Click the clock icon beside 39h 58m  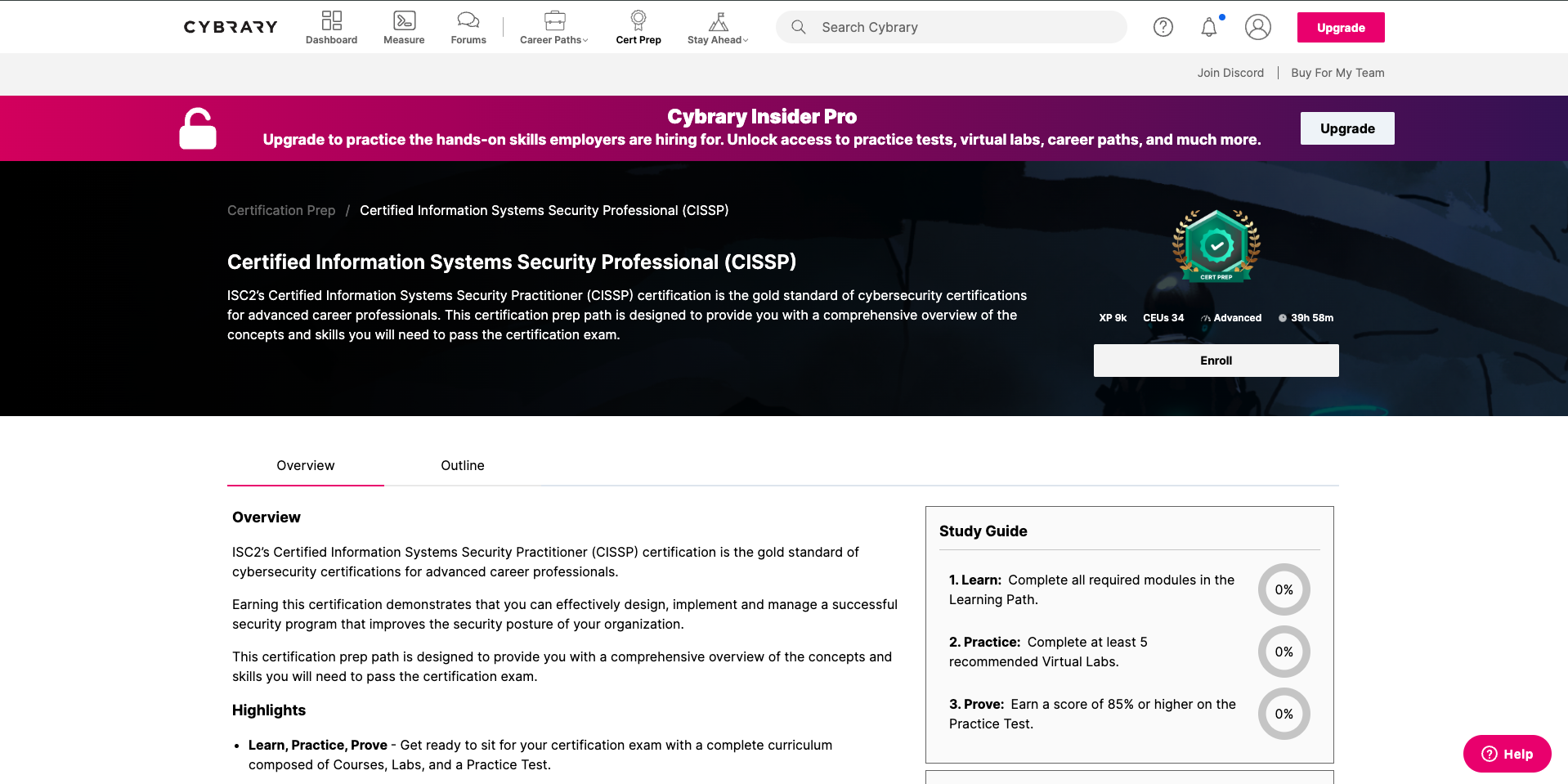coord(1283,318)
